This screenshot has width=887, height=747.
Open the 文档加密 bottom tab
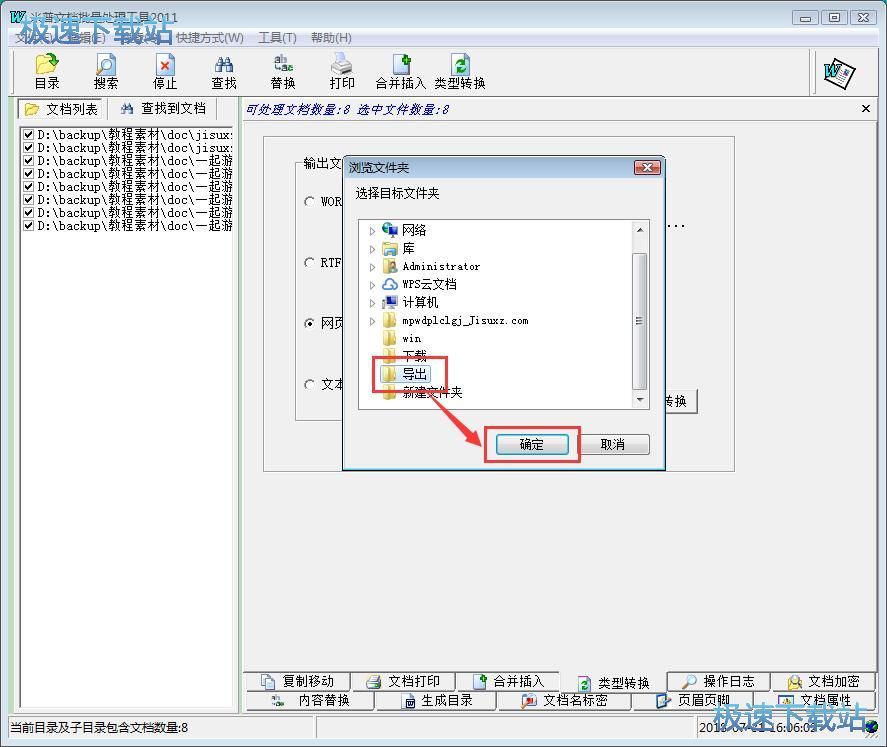click(823, 682)
